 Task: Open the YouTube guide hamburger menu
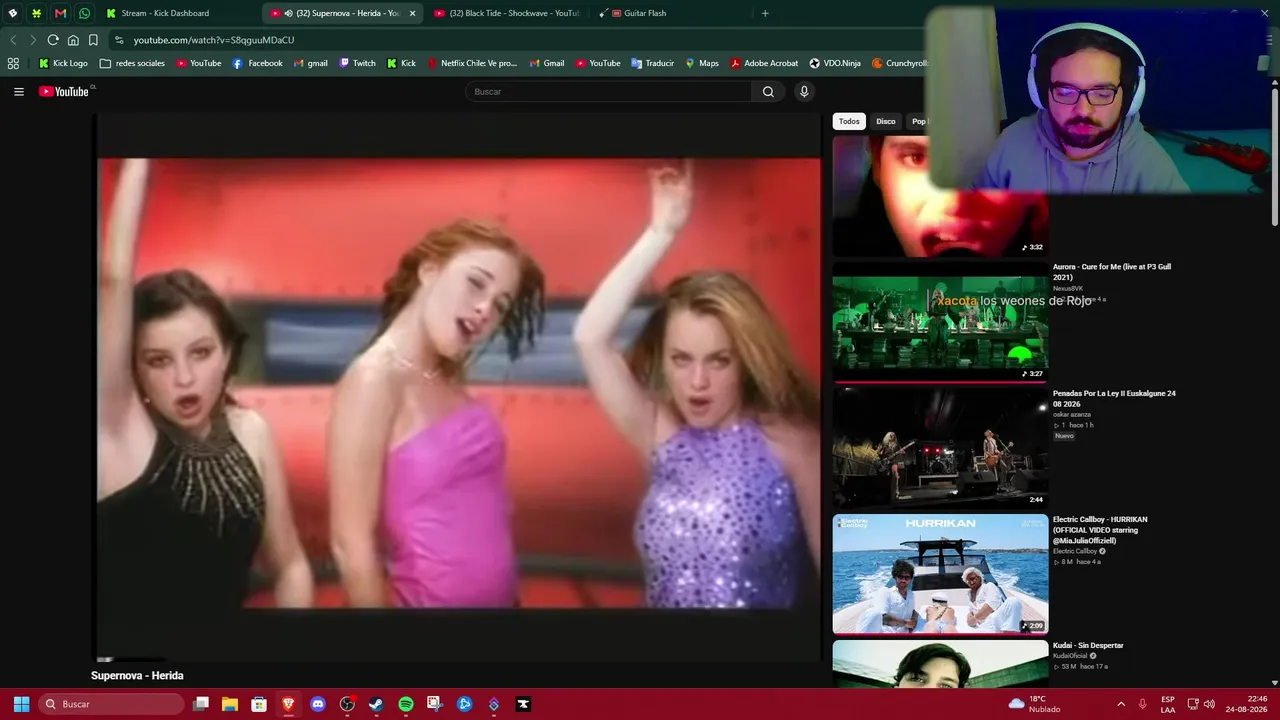point(18,92)
